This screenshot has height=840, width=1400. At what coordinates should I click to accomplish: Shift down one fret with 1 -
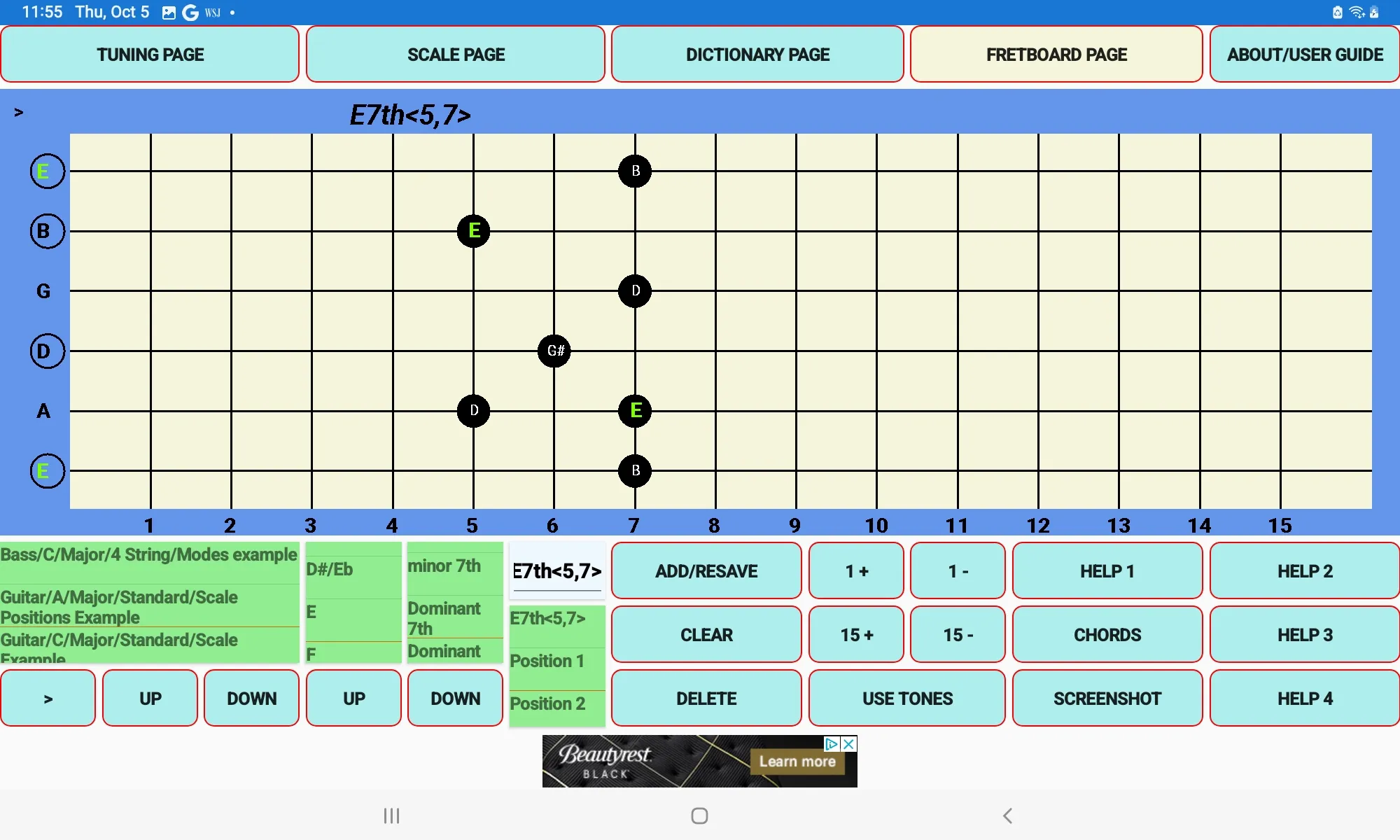click(x=958, y=570)
